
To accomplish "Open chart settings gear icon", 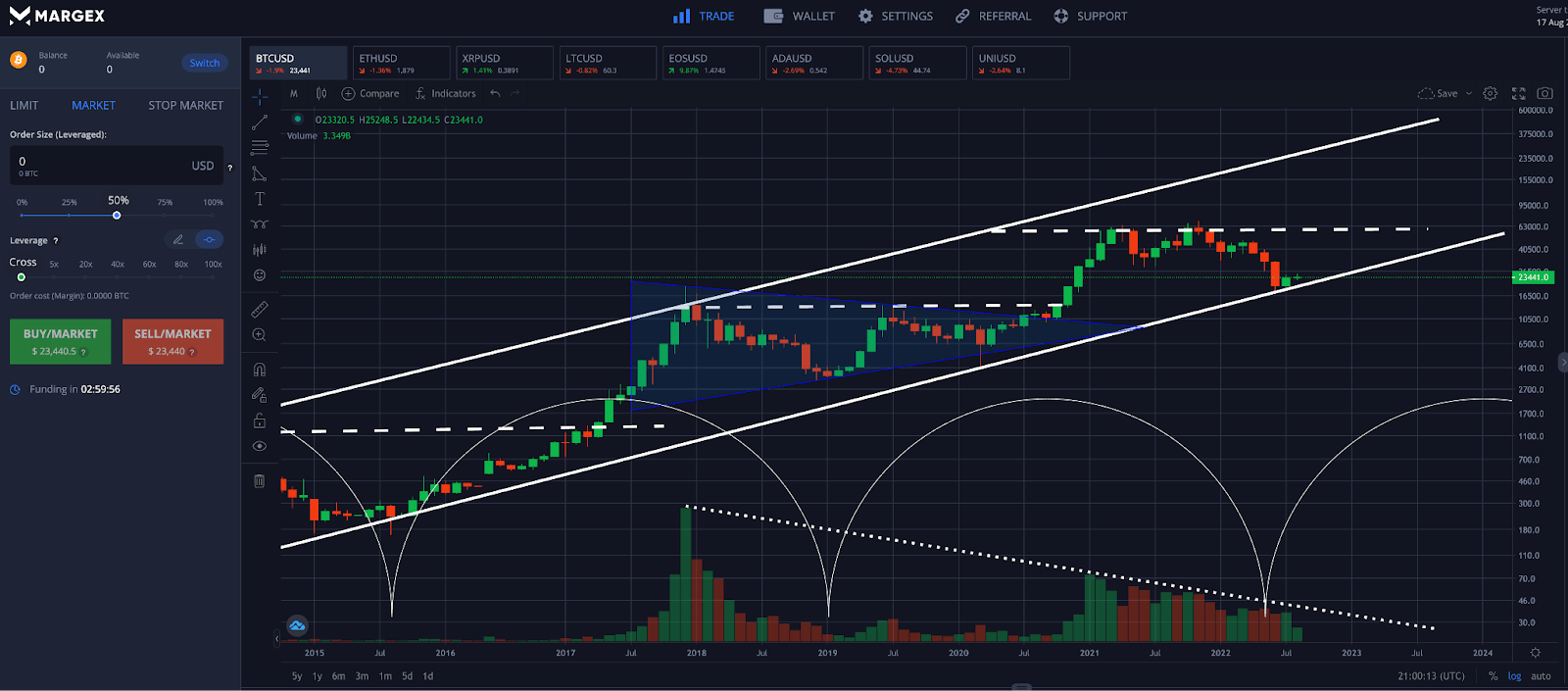I will point(1490,93).
